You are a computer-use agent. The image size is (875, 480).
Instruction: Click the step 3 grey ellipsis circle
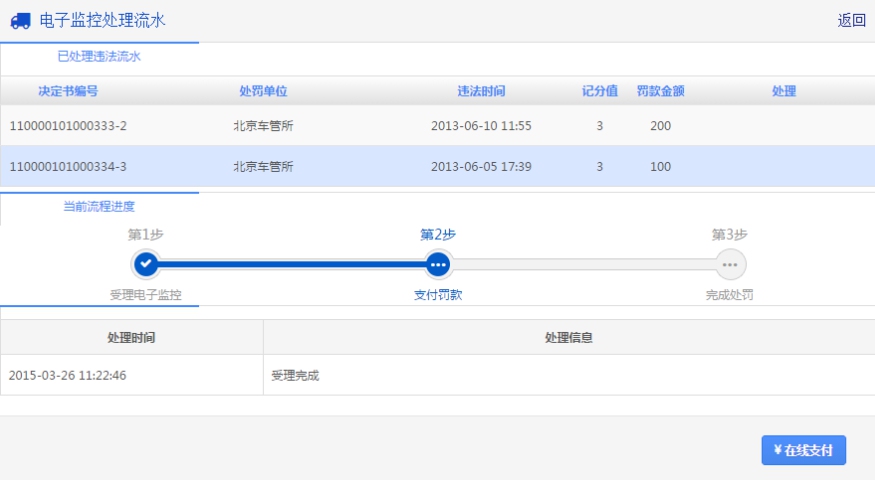(x=730, y=264)
